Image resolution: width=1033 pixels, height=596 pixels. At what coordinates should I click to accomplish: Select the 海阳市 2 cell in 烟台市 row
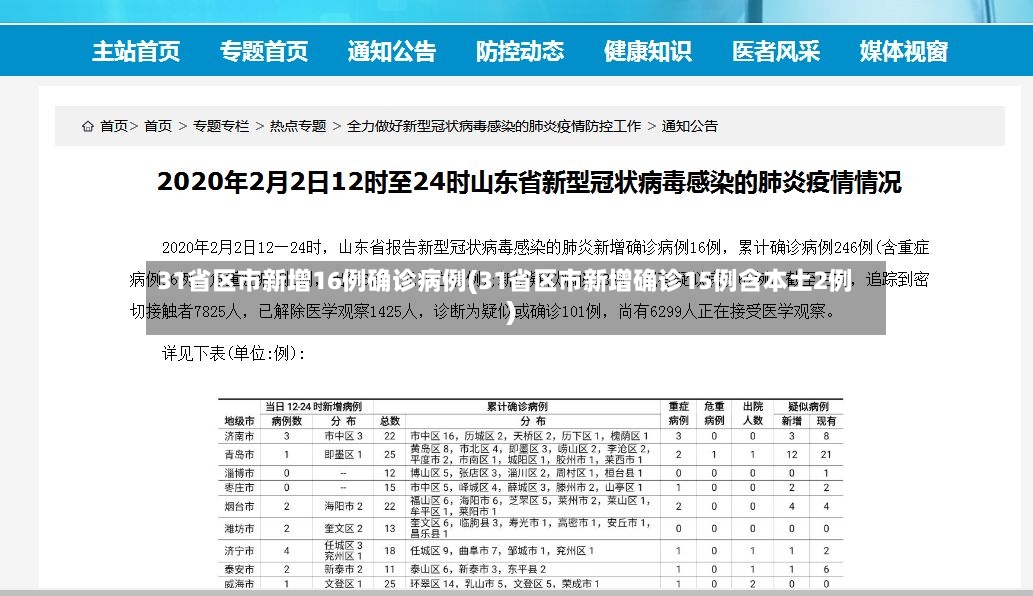click(x=343, y=506)
